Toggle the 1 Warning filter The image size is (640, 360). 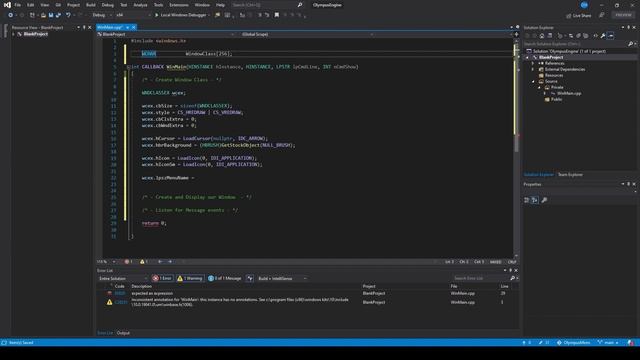click(190, 278)
